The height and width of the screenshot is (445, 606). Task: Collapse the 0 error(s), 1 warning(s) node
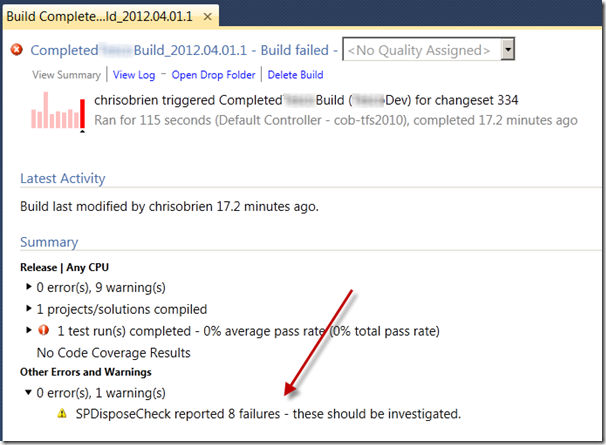[28, 392]
